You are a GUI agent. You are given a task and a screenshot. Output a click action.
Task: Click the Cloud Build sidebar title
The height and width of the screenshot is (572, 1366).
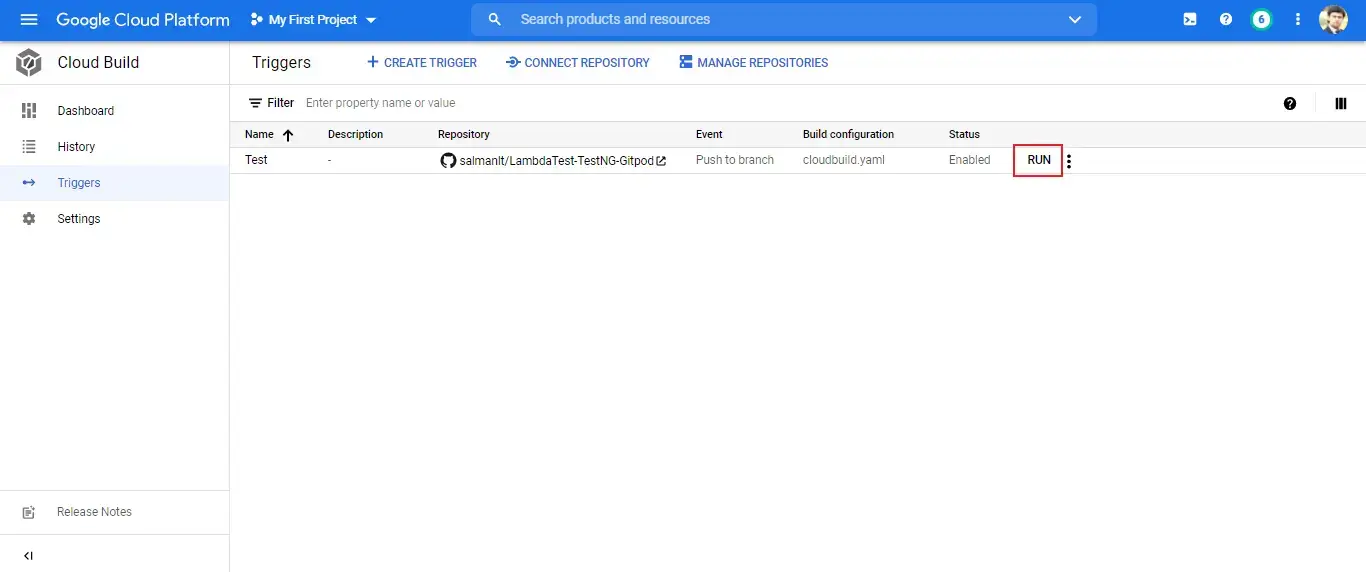98,62
